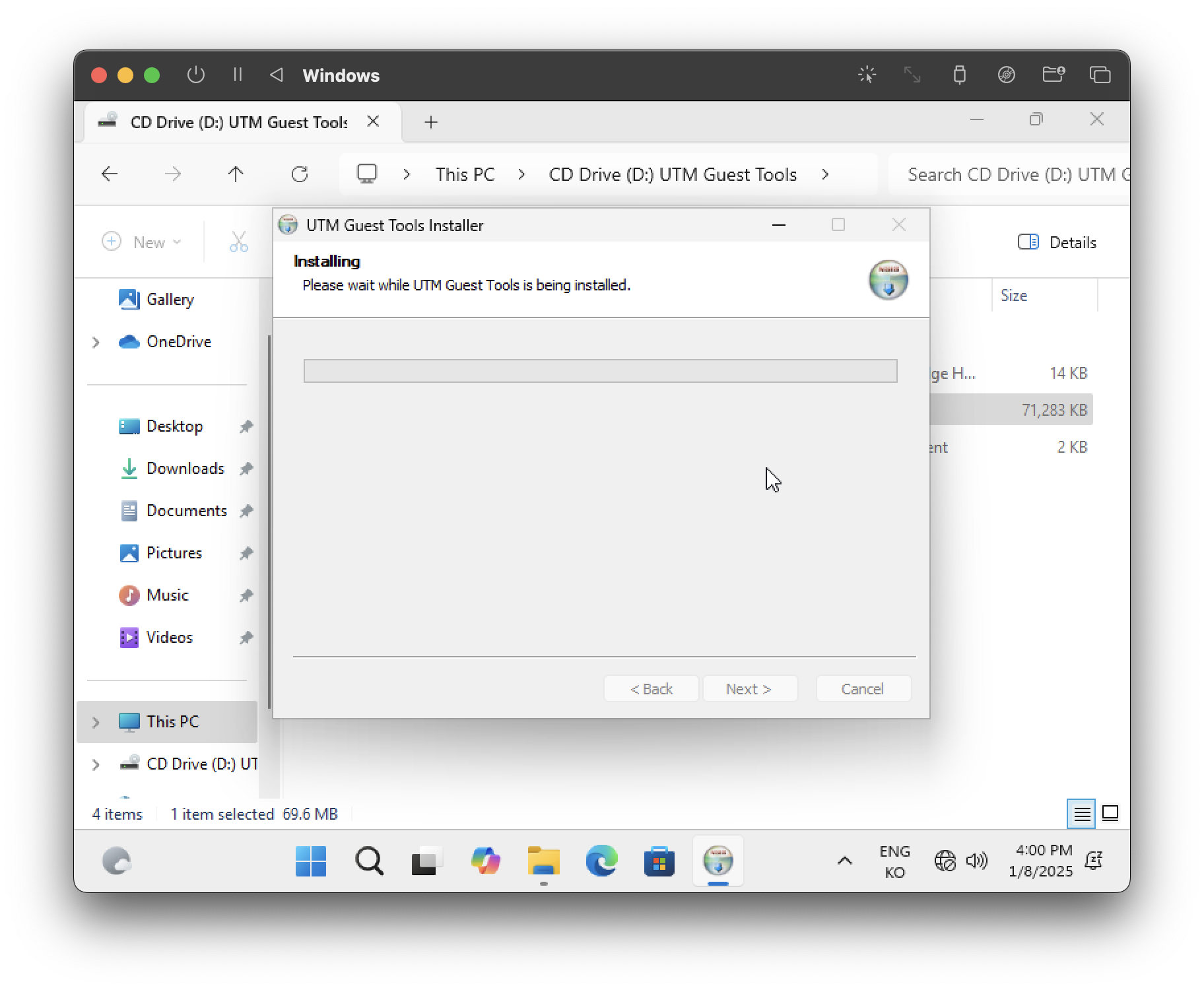This screenshot has width=1204, height=990.
Task: Open Videos in the sidebar
Action: (156, 638)
